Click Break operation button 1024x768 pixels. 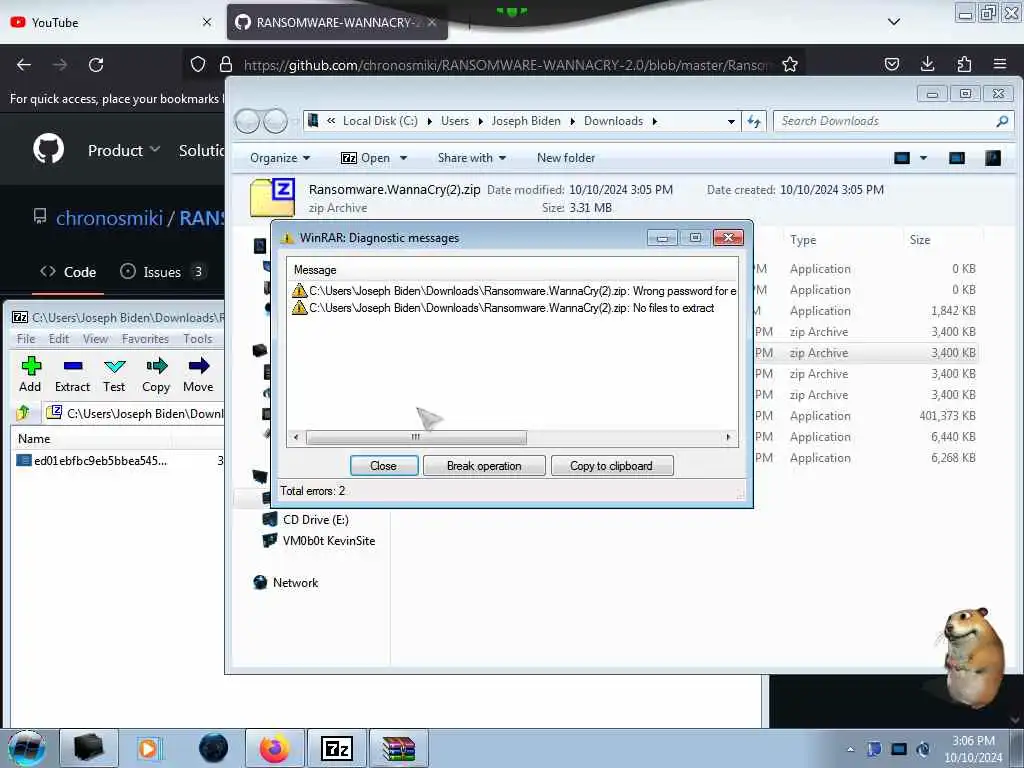(x=484, y=466)
